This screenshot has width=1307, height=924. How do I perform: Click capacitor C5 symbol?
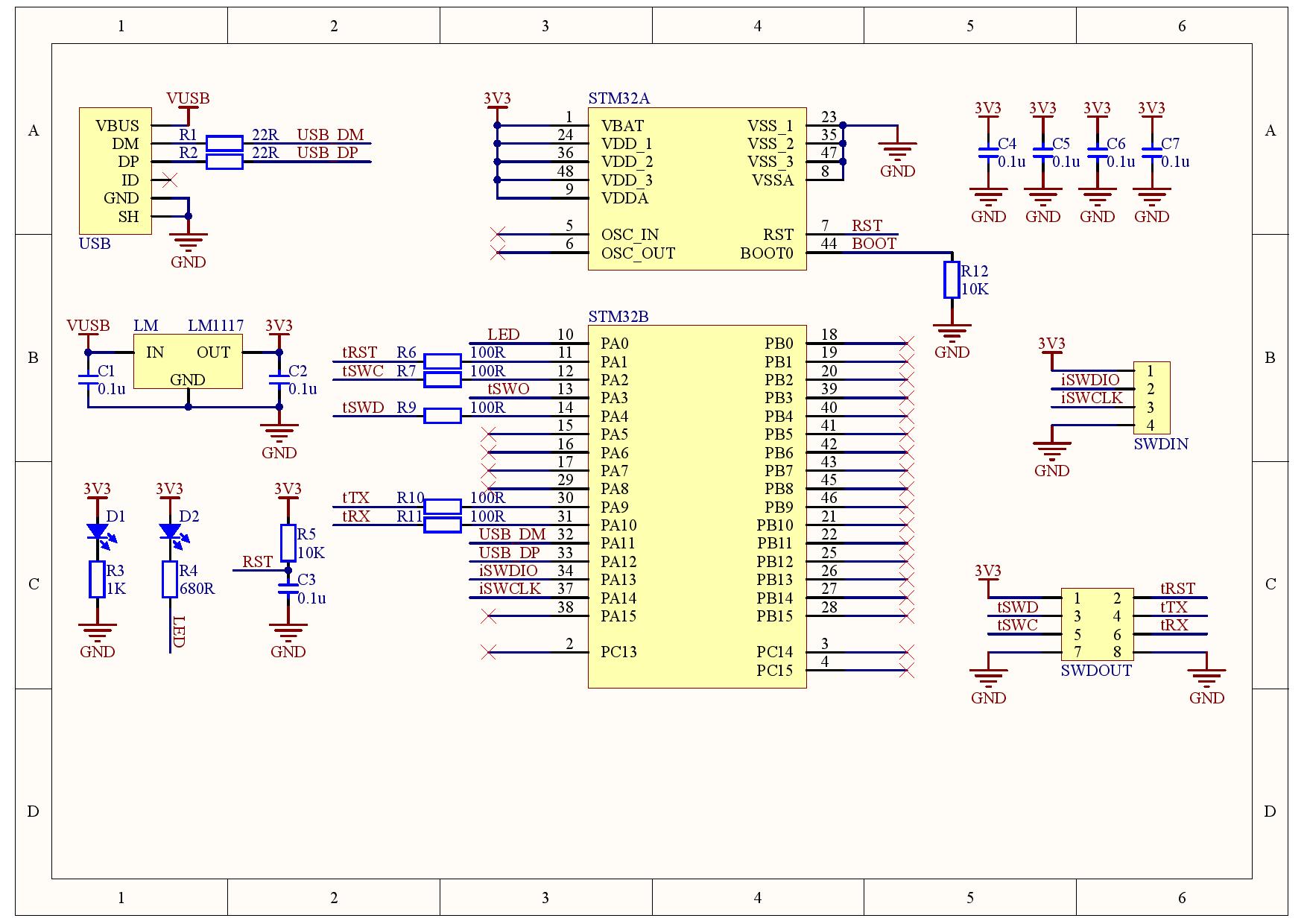coord(1042,153)
